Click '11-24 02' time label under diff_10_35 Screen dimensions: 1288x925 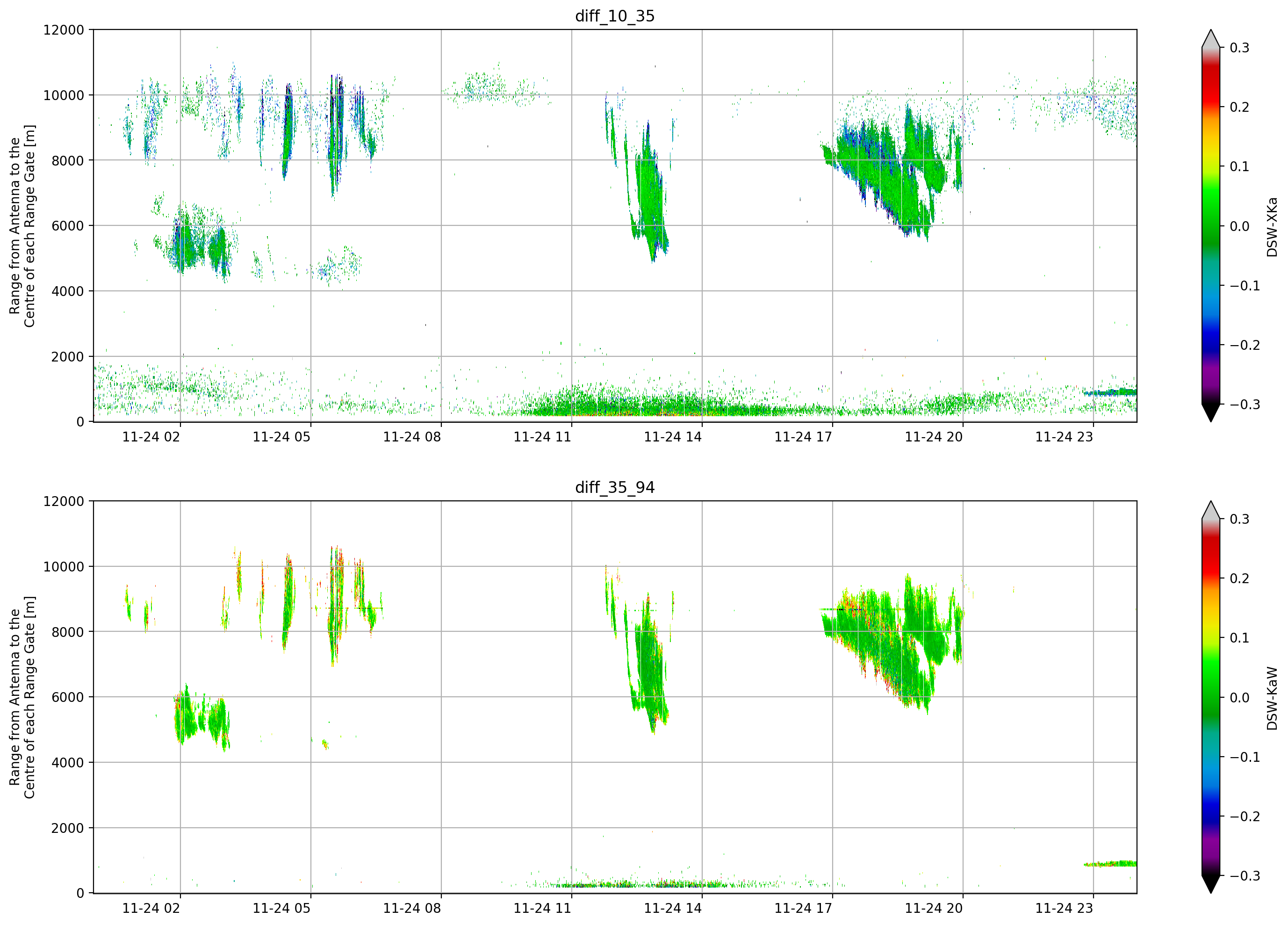(x=151, y=437)
